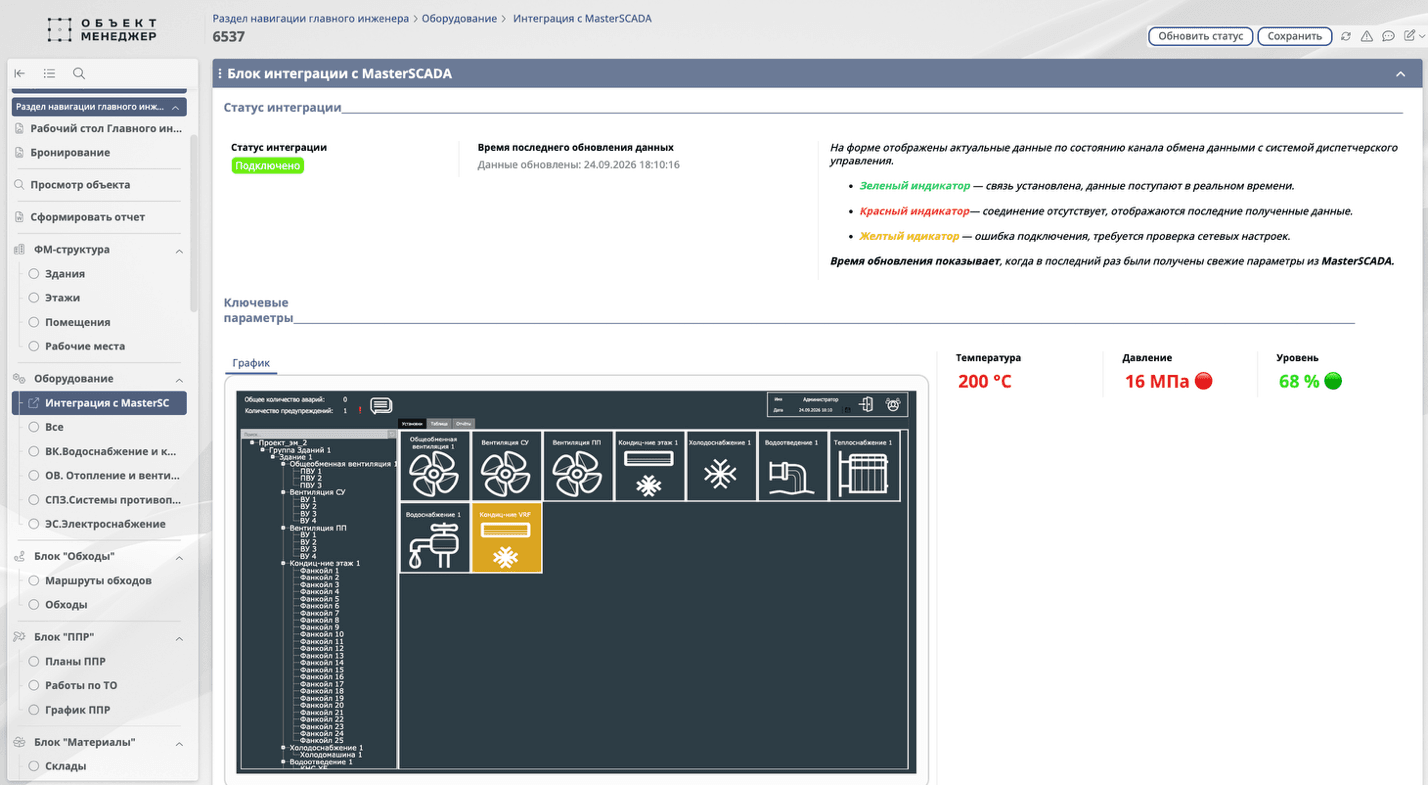Open the Общеобменная вентиляция 1 fan tile
Viewport: 1428px width, 785px height.
pos(435,466)
